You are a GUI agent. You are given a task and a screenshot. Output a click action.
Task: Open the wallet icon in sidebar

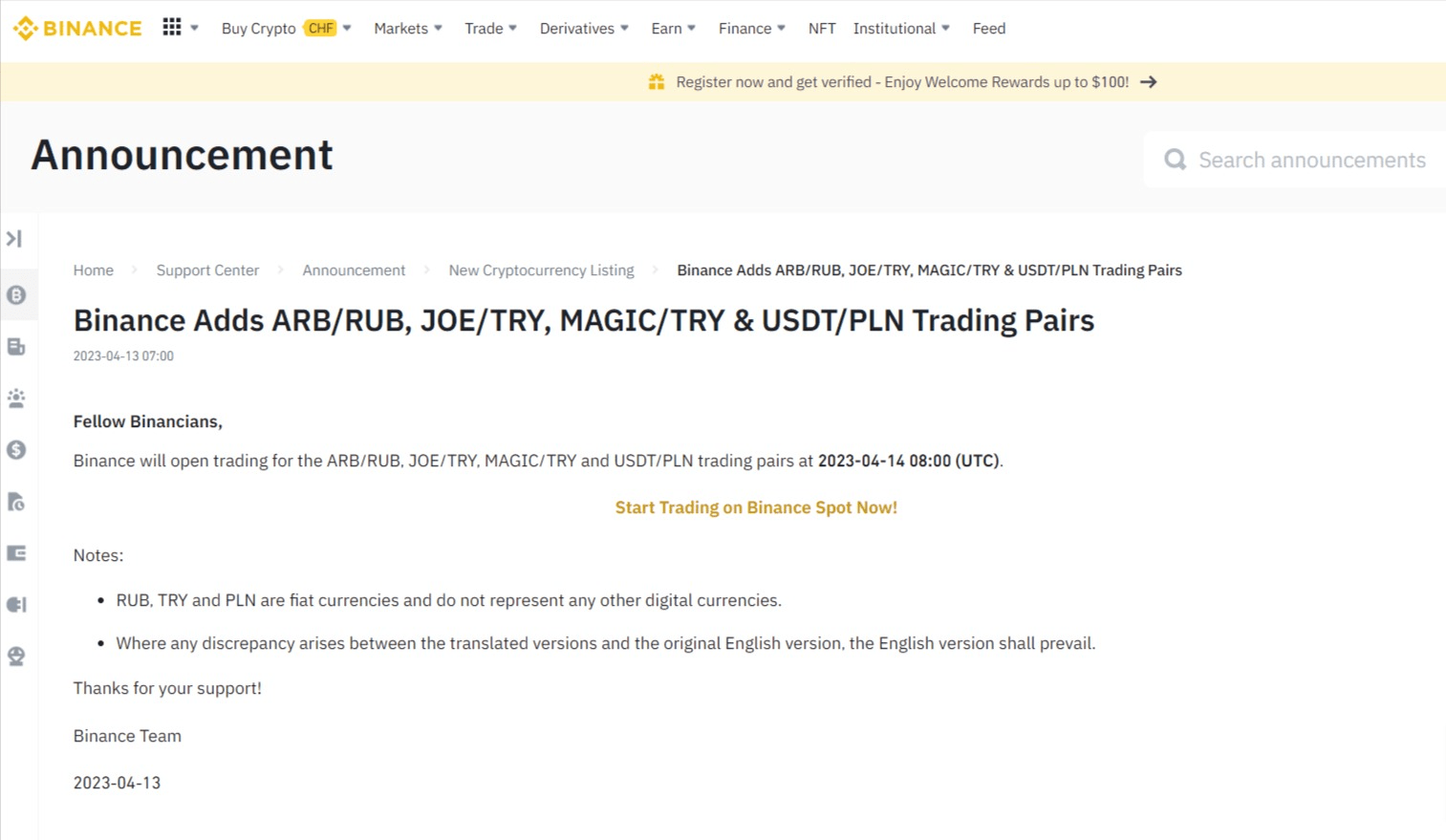point(16,553)
